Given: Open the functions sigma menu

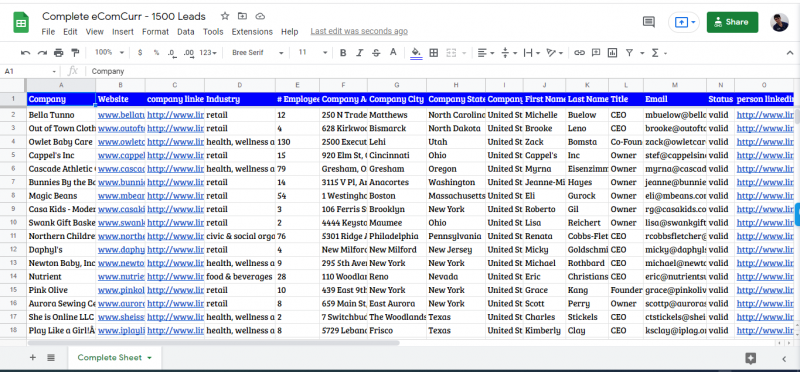Looking at the screenshot, I should [x=658, y=53].
